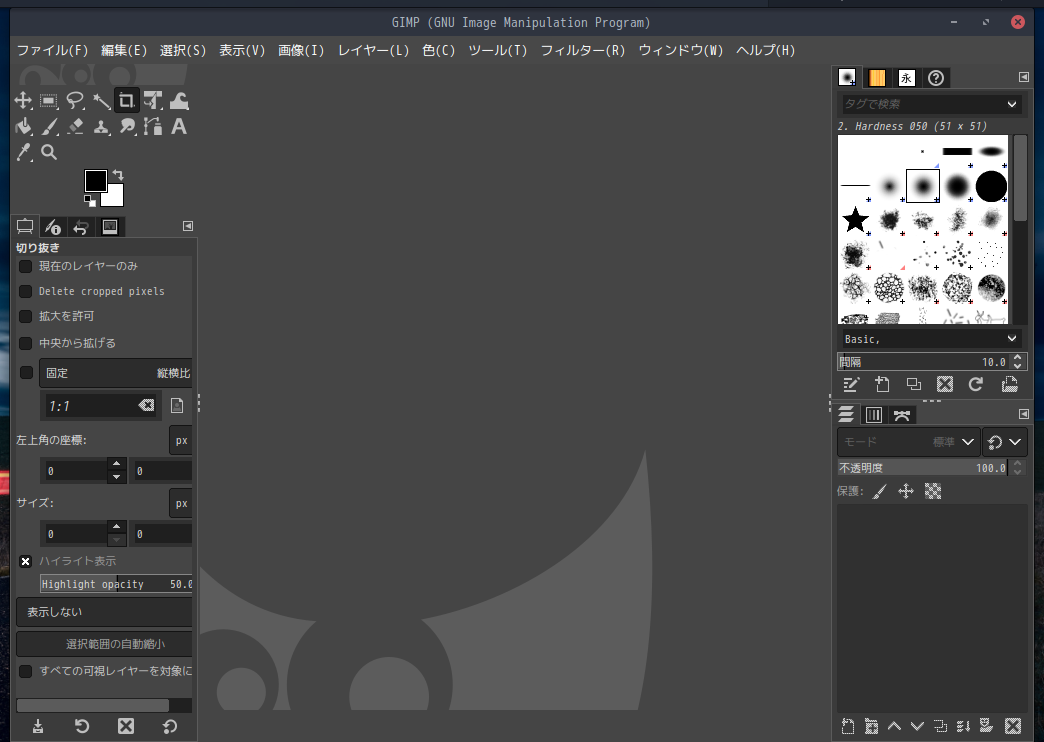
Task: Select the Clone stamp tool
Action: (x=101, y=127)
